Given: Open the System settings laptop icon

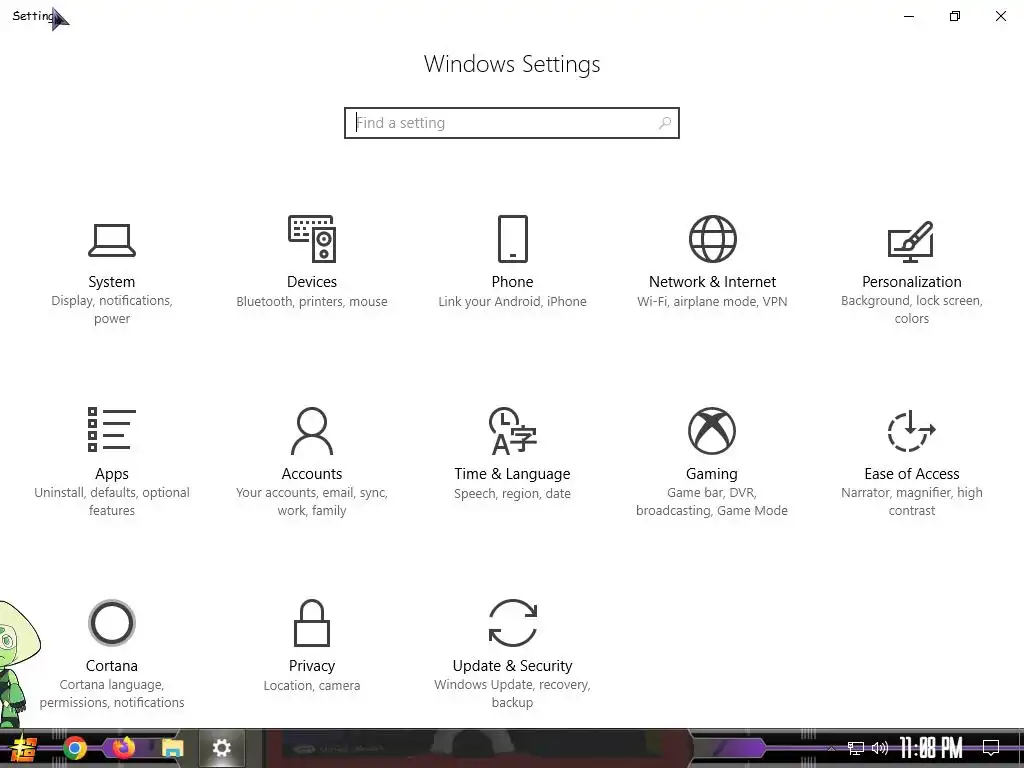Looking at the screenshot, I should (x=112, y=240).
